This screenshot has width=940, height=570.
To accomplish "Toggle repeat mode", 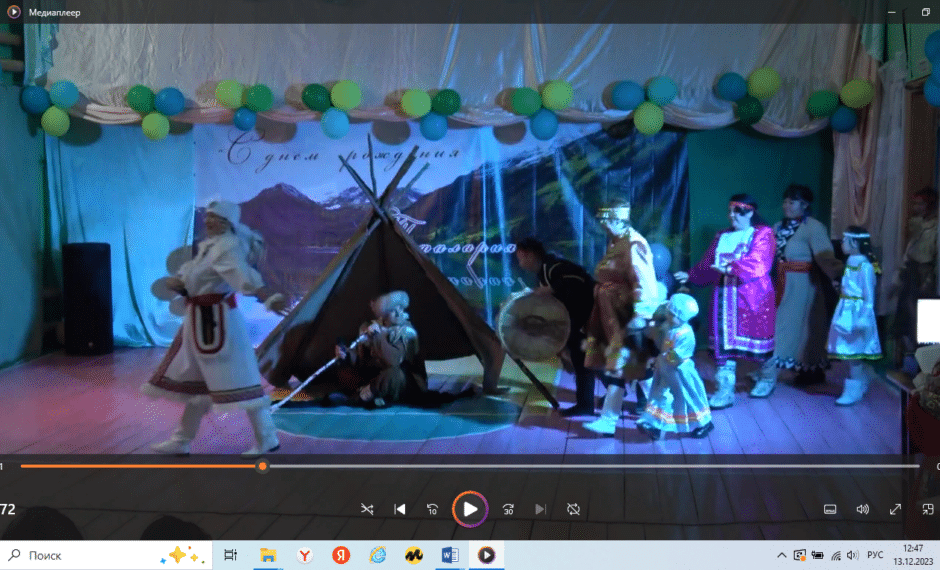I will 573,509.
